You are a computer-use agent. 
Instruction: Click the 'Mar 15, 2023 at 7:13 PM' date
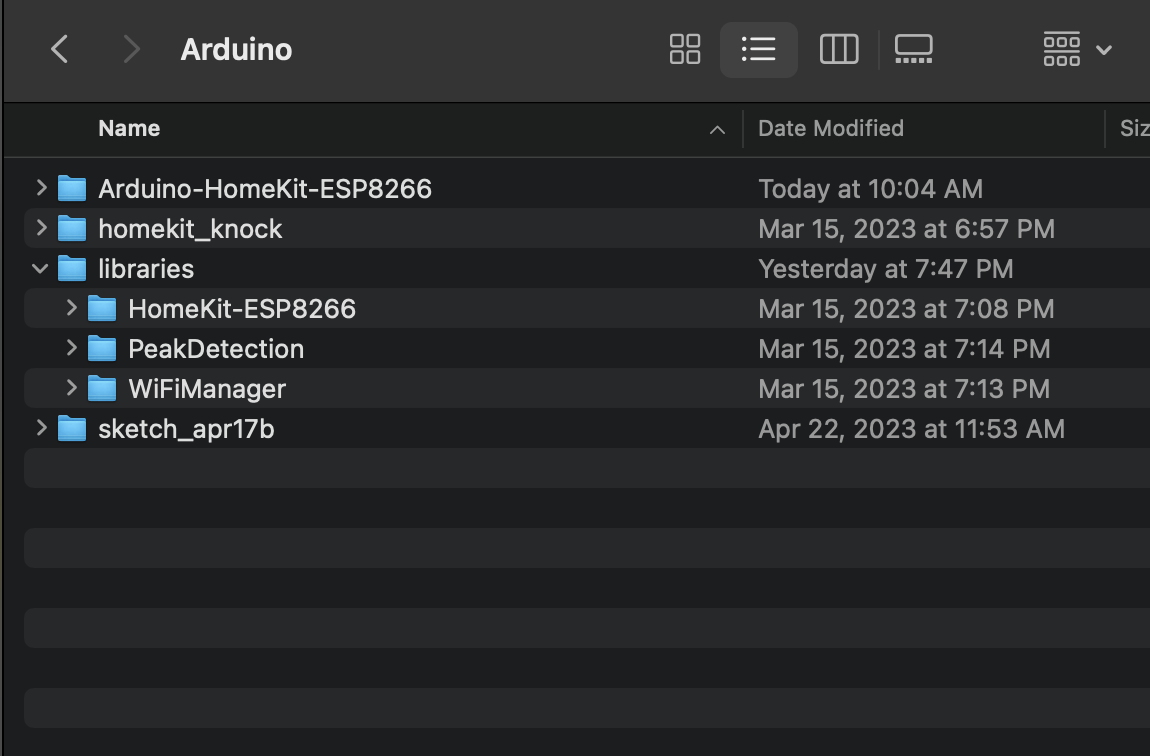(x=904, y=389)
